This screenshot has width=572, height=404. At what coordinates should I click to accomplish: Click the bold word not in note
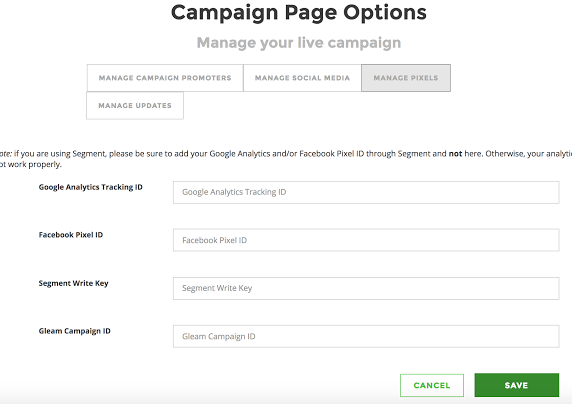(455, 154)
